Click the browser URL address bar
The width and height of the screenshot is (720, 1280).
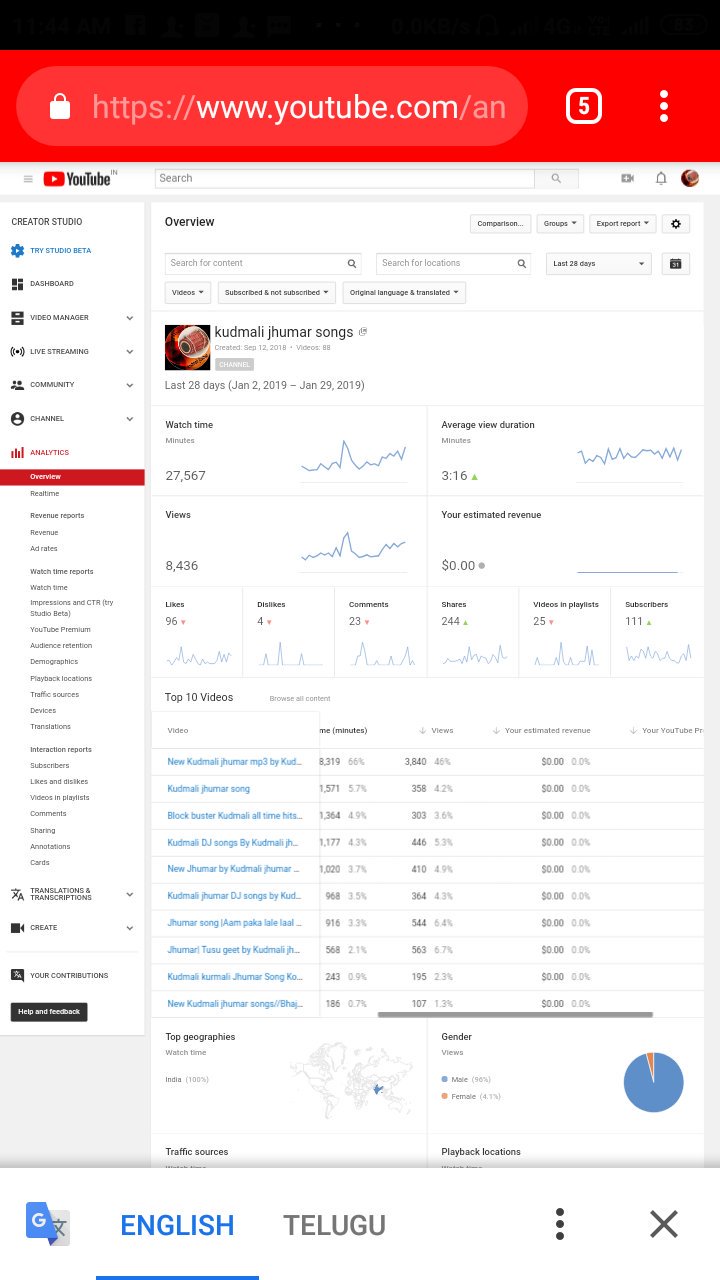(x=272, y=106)
